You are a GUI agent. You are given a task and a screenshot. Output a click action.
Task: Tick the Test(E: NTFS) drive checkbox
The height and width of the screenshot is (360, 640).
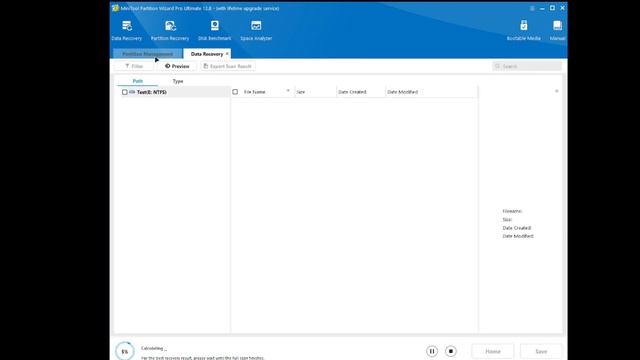[x=124, y=92]
